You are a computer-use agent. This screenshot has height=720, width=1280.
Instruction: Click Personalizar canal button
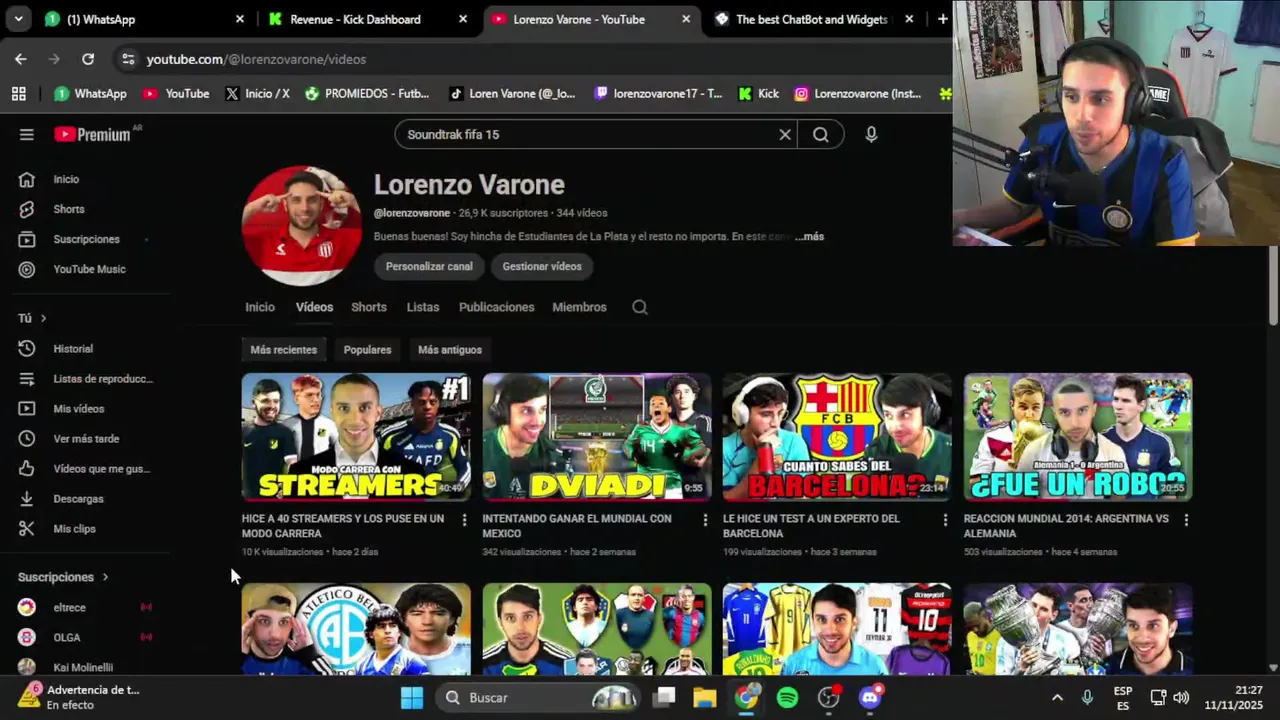[x=429, y=266]
